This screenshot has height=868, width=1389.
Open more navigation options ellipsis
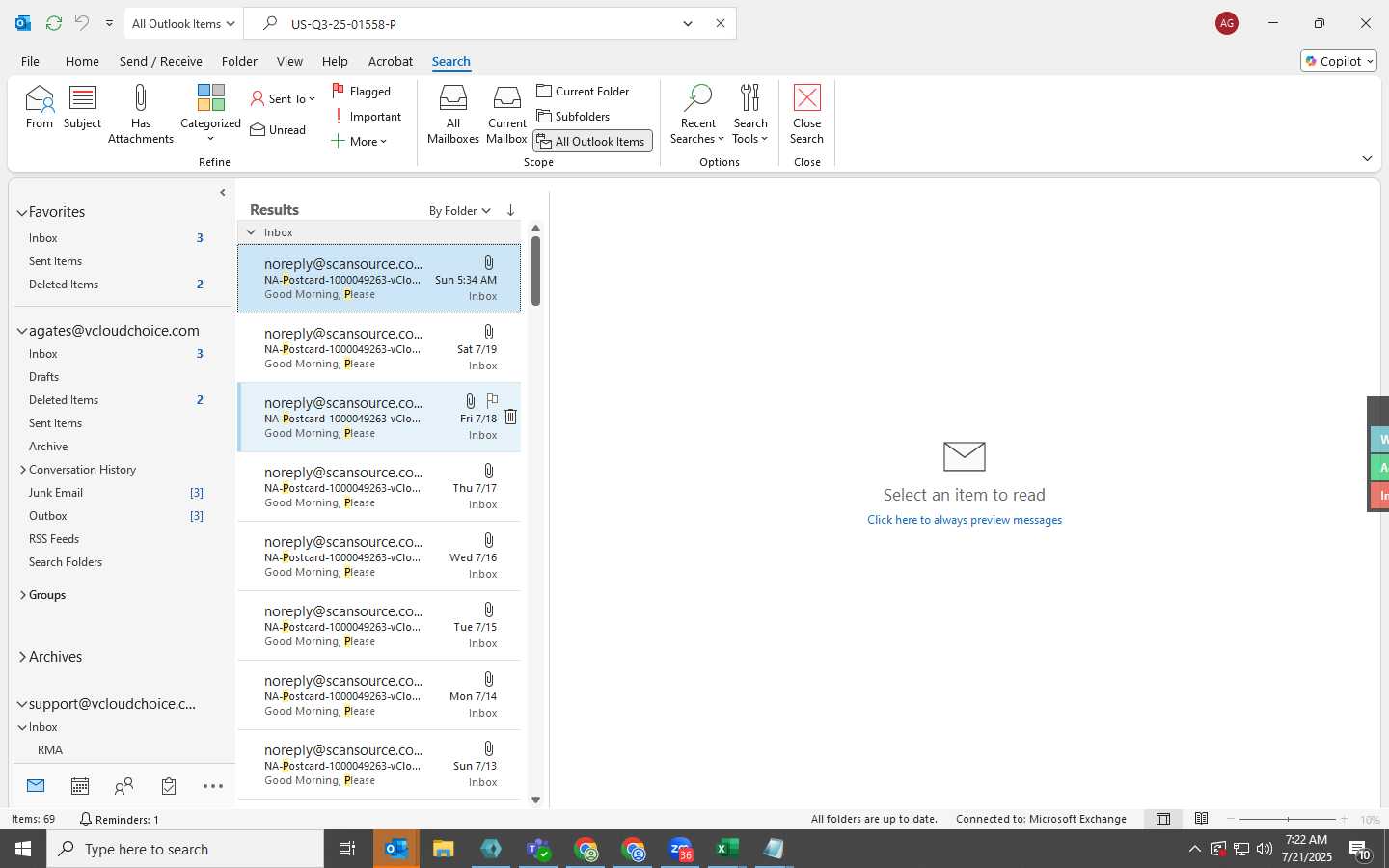pyautogui.click(x=213, y=786)
